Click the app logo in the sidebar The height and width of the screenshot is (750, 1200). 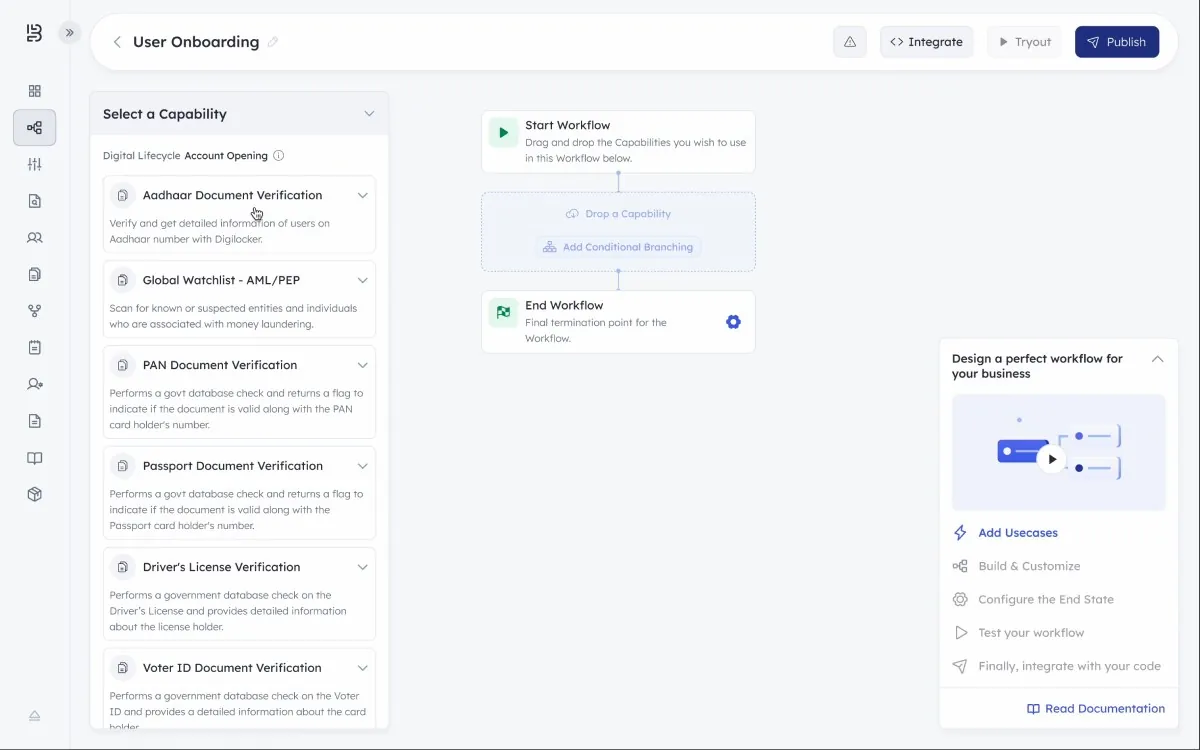(x=35, y=33)
